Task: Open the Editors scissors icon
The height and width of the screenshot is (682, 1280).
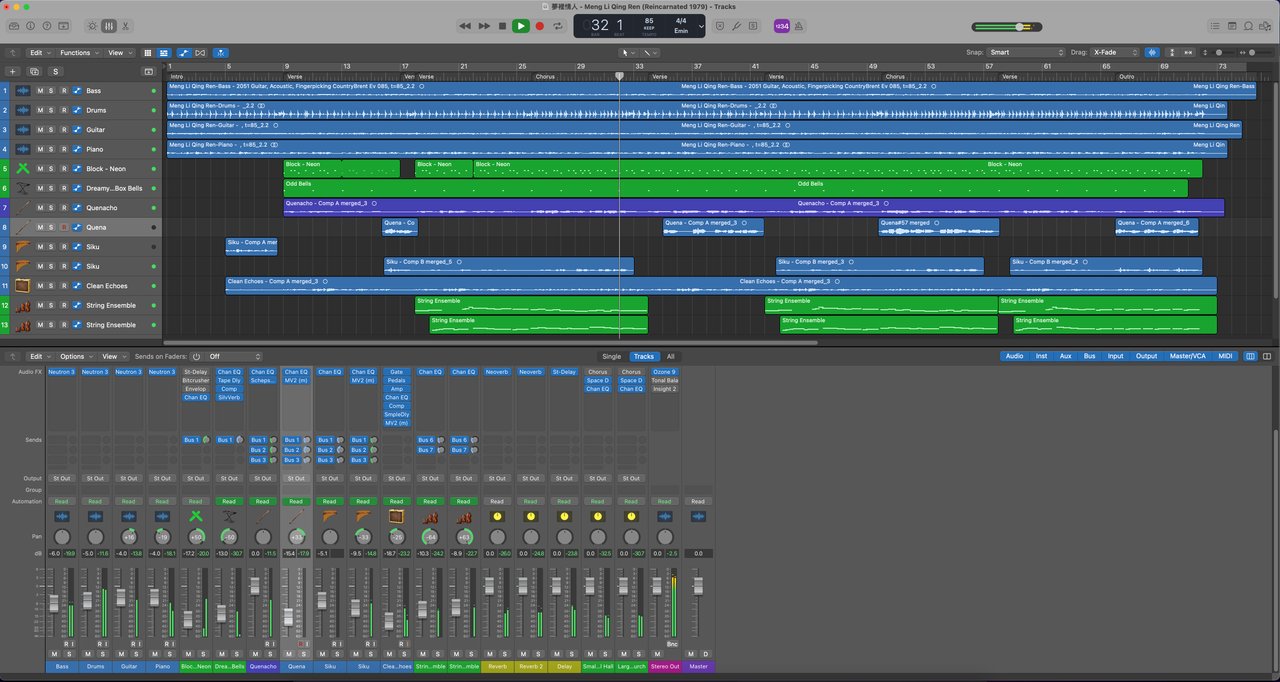Action: (126, 26)
